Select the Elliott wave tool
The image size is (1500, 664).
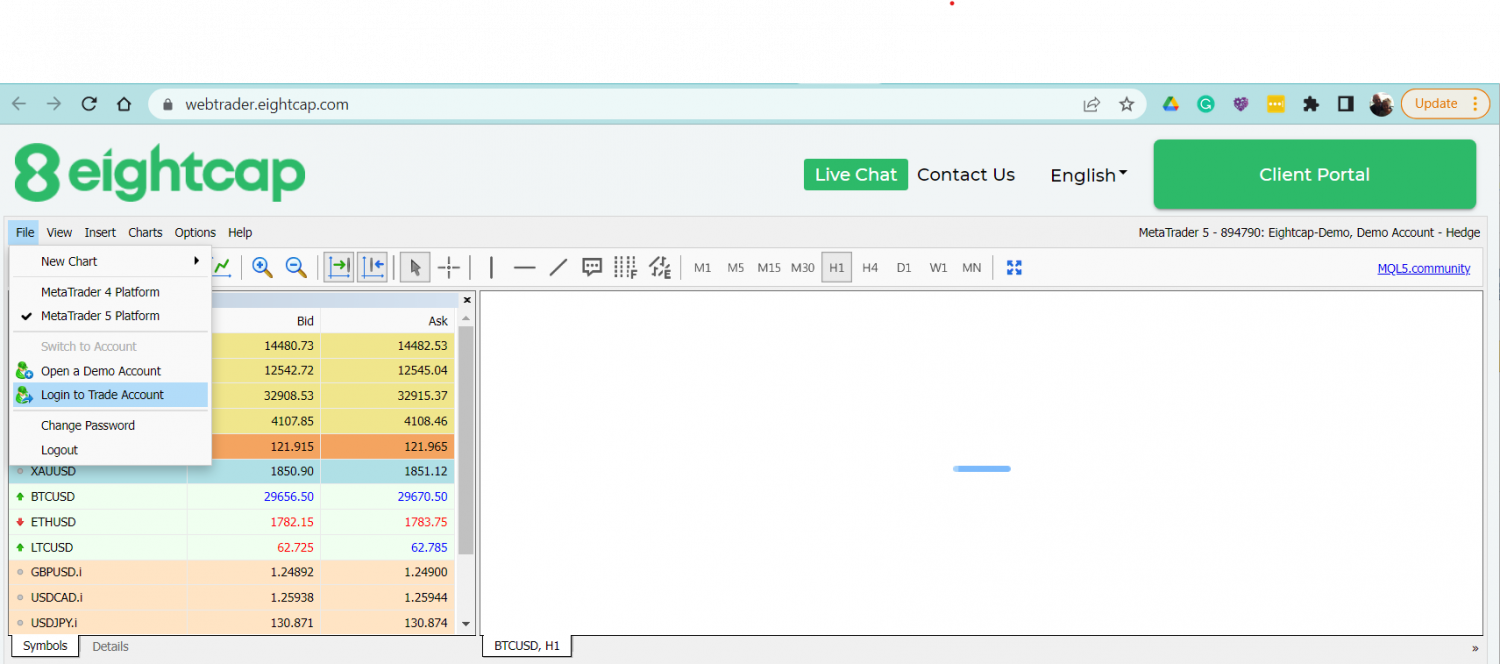[660, 267]
